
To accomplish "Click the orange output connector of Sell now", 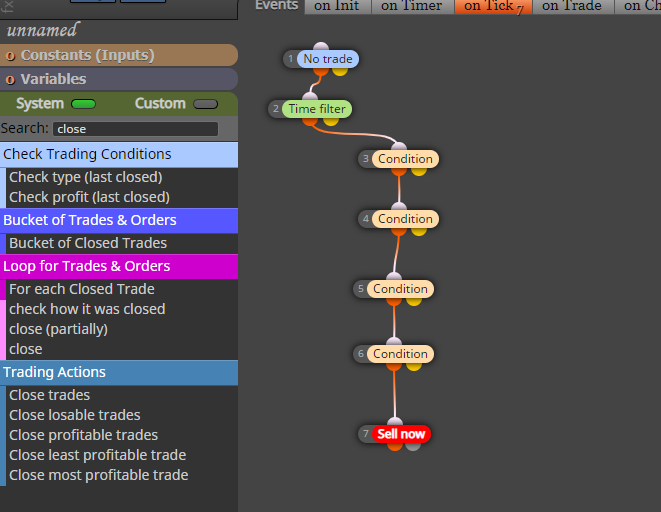I will point(395,446).
